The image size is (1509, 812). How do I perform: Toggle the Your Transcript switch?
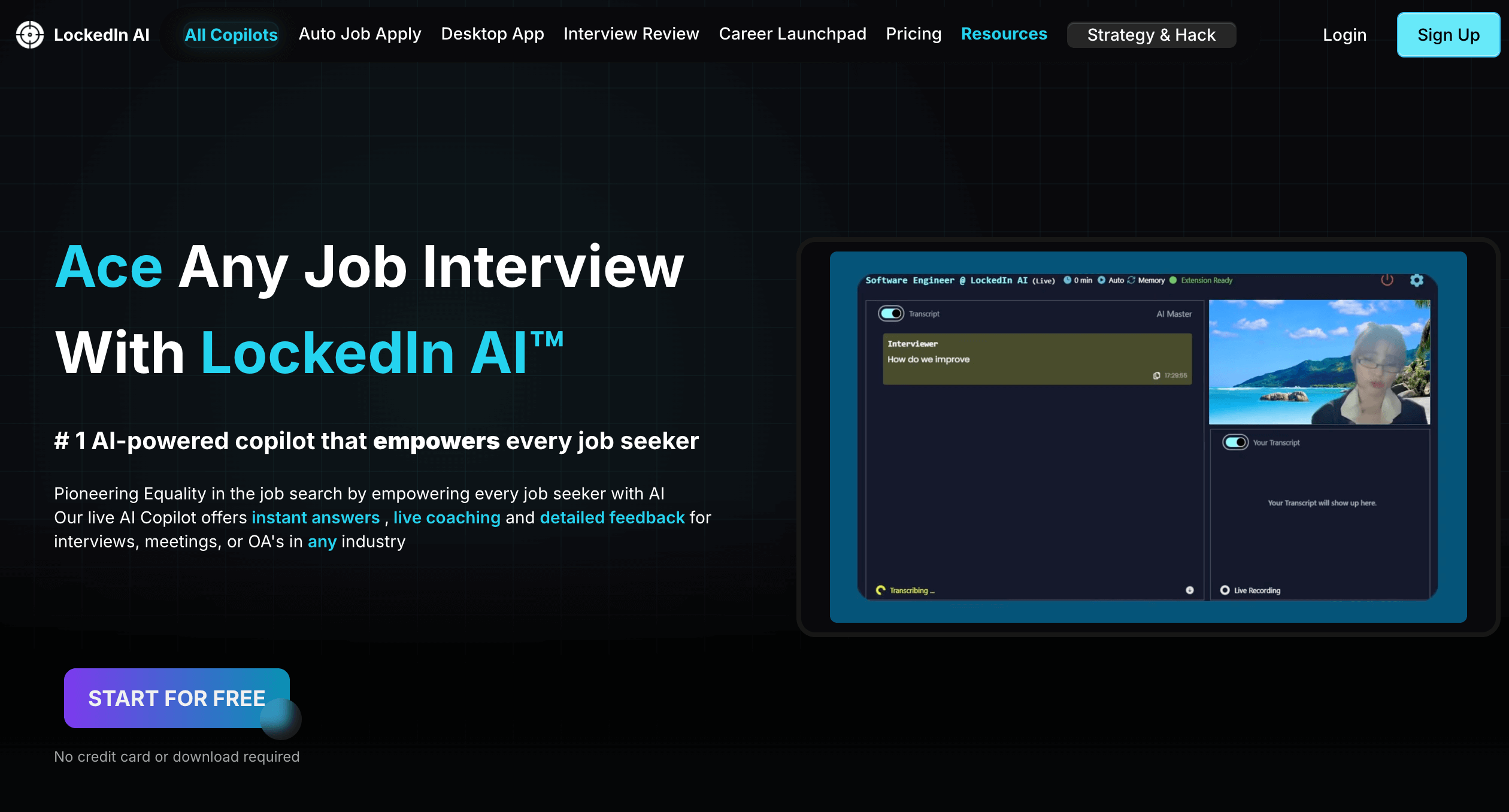coord(1235,443)
